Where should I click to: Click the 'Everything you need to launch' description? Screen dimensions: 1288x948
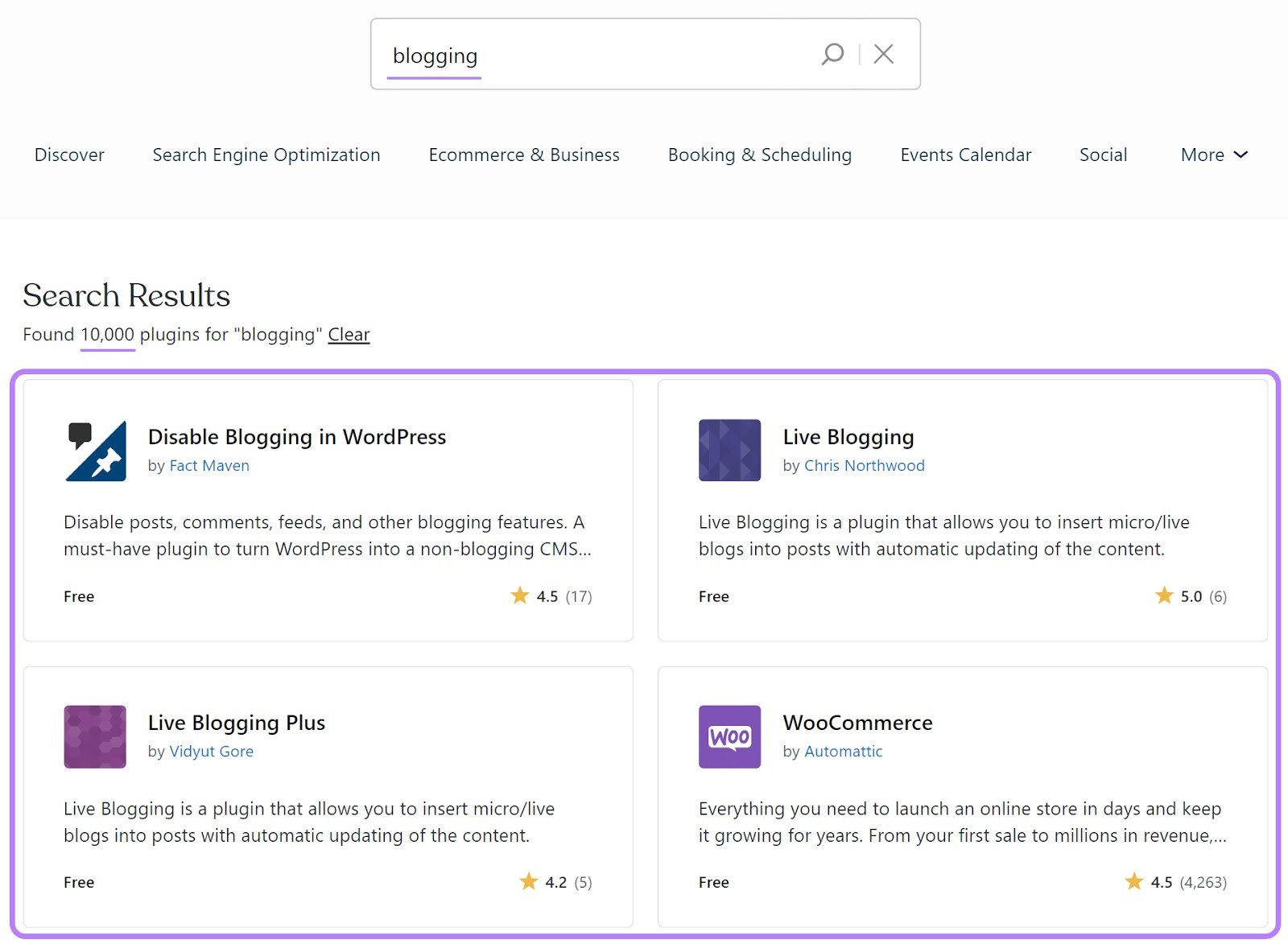pyautogui.click(x=963, y=822)
